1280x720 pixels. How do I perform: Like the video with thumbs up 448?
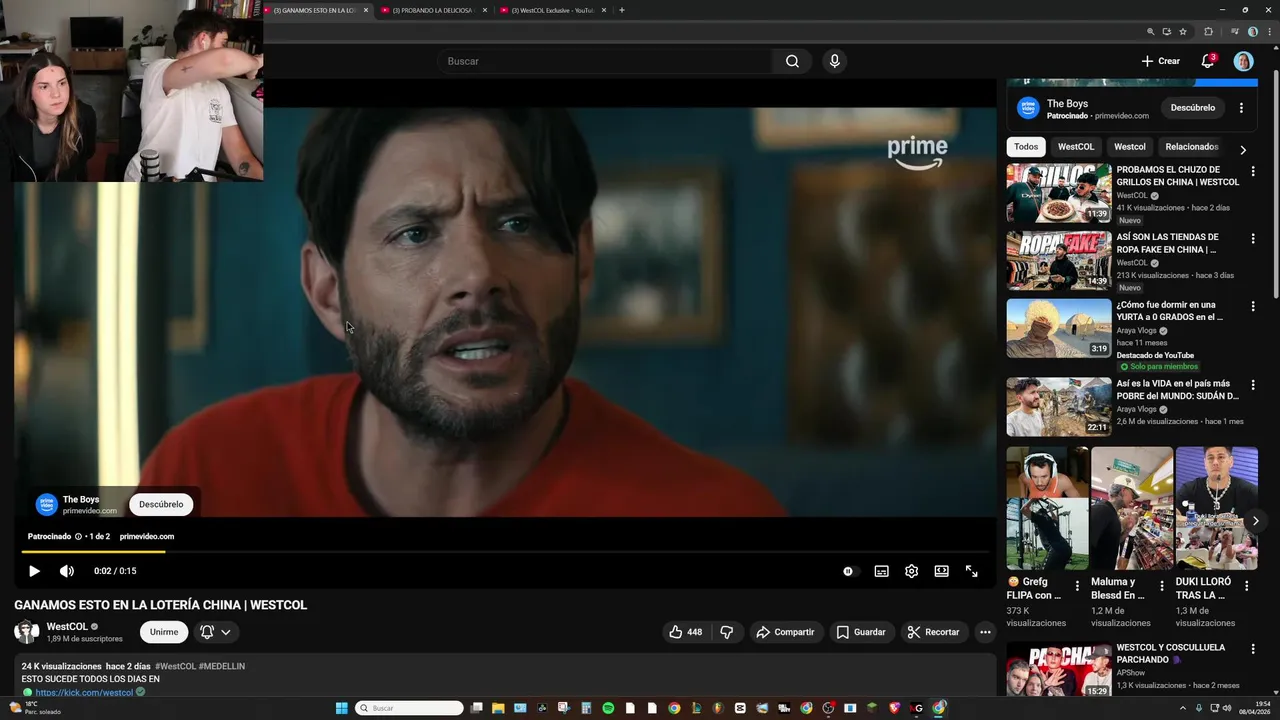click(685, 632)
